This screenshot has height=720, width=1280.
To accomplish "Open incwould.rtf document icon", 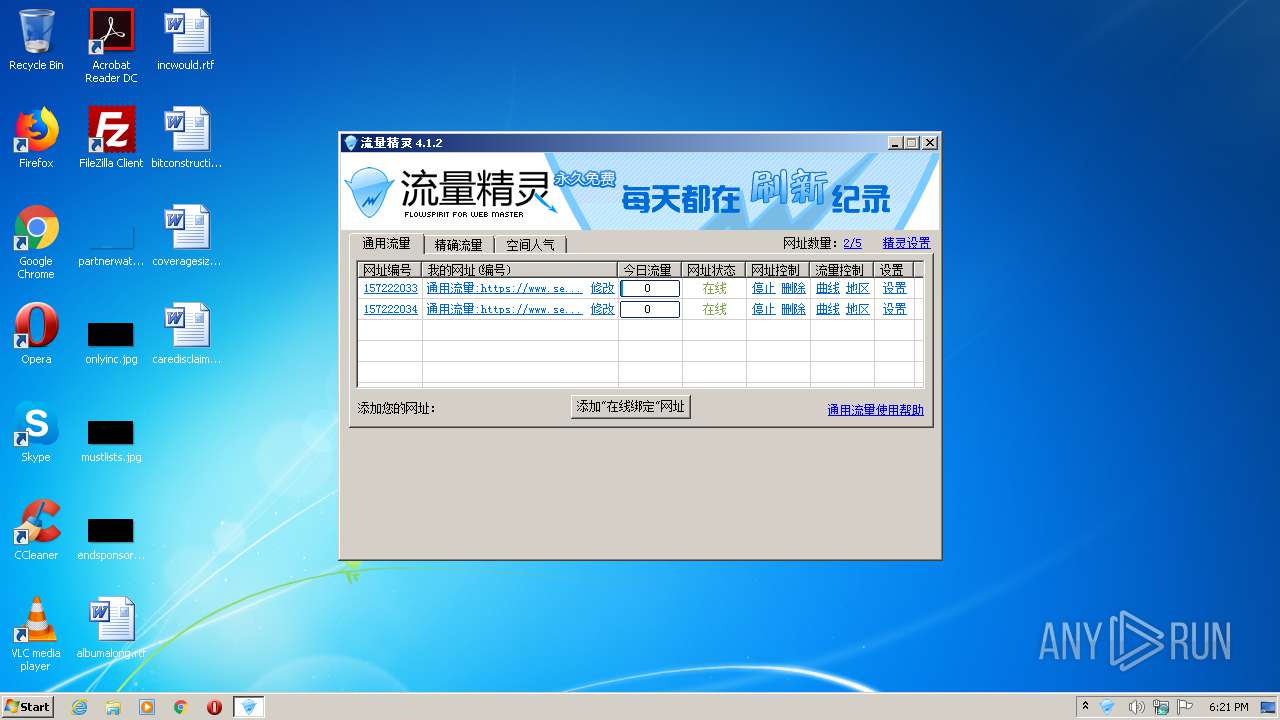I will point(186,40).
